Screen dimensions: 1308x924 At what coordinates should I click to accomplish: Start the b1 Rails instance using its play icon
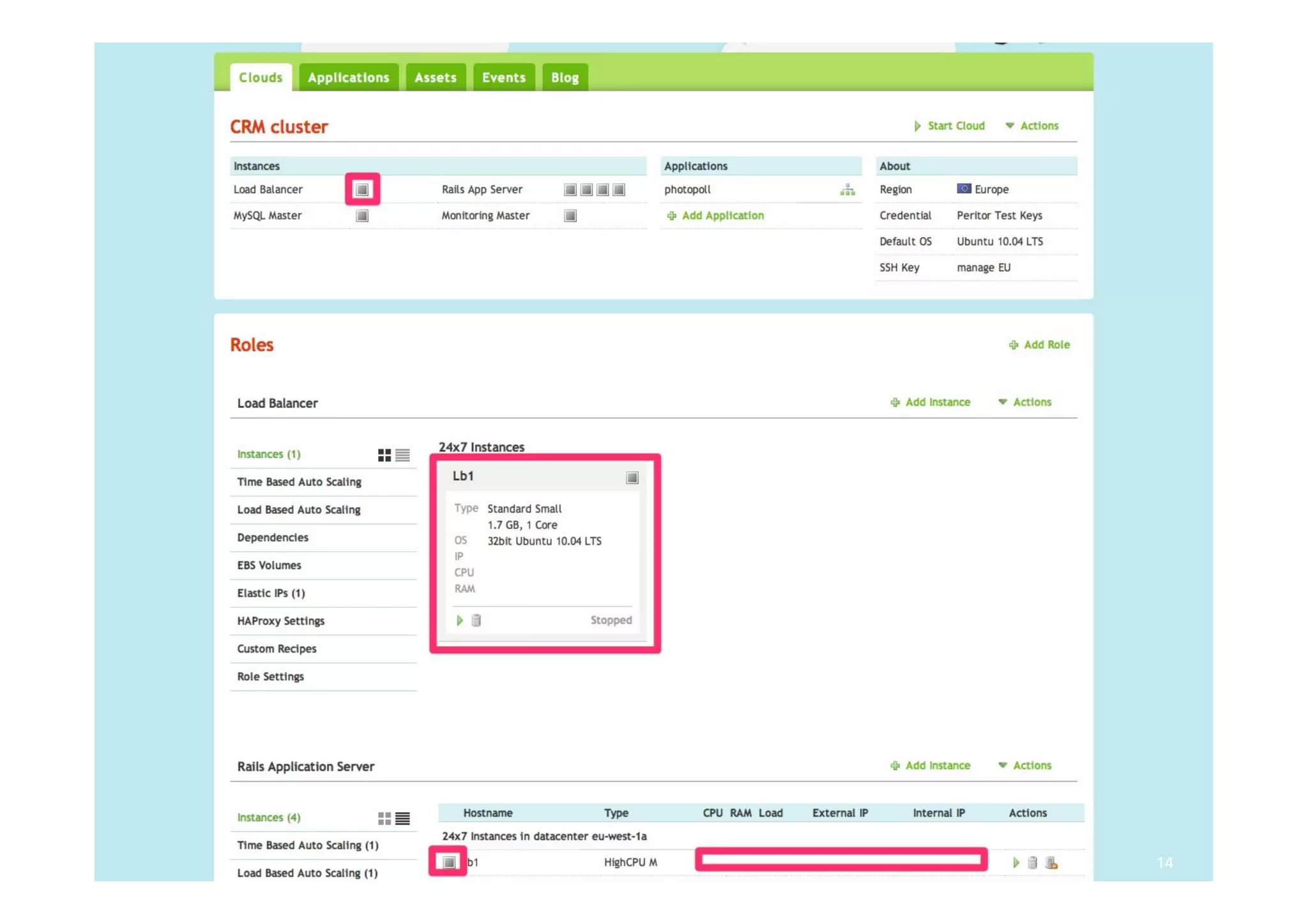(1015, 863)
